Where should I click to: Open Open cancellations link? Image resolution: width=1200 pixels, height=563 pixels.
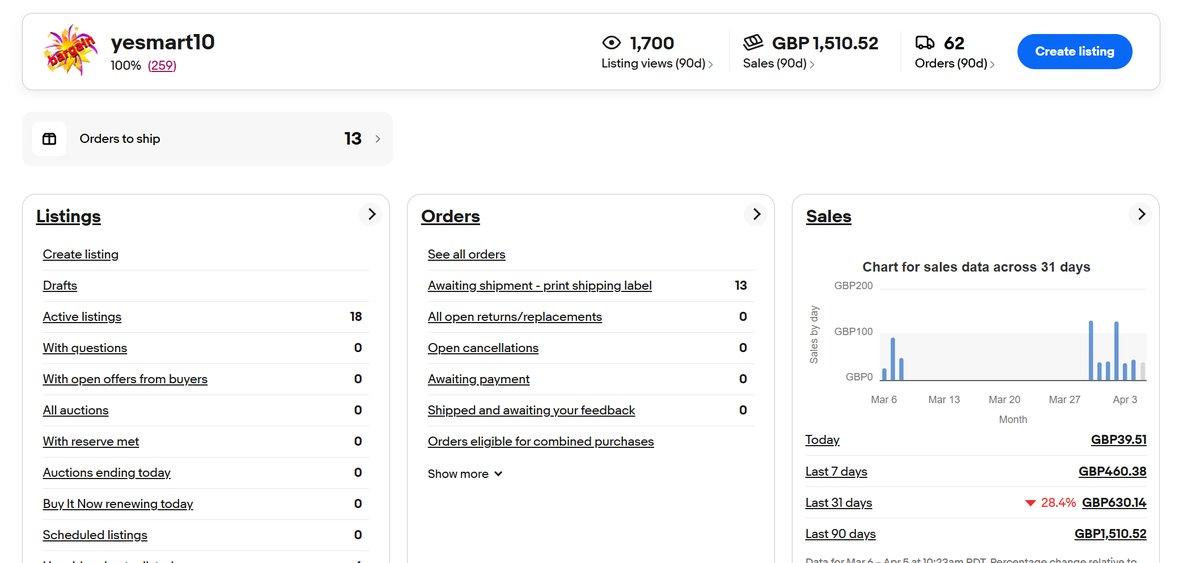(483, 348)
